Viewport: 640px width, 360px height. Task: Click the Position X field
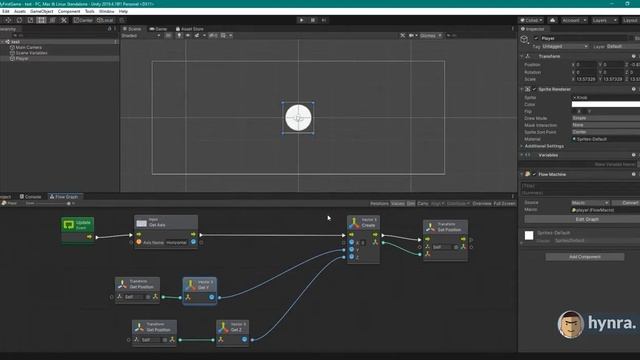pyautogui.click(x=587, y=64)
